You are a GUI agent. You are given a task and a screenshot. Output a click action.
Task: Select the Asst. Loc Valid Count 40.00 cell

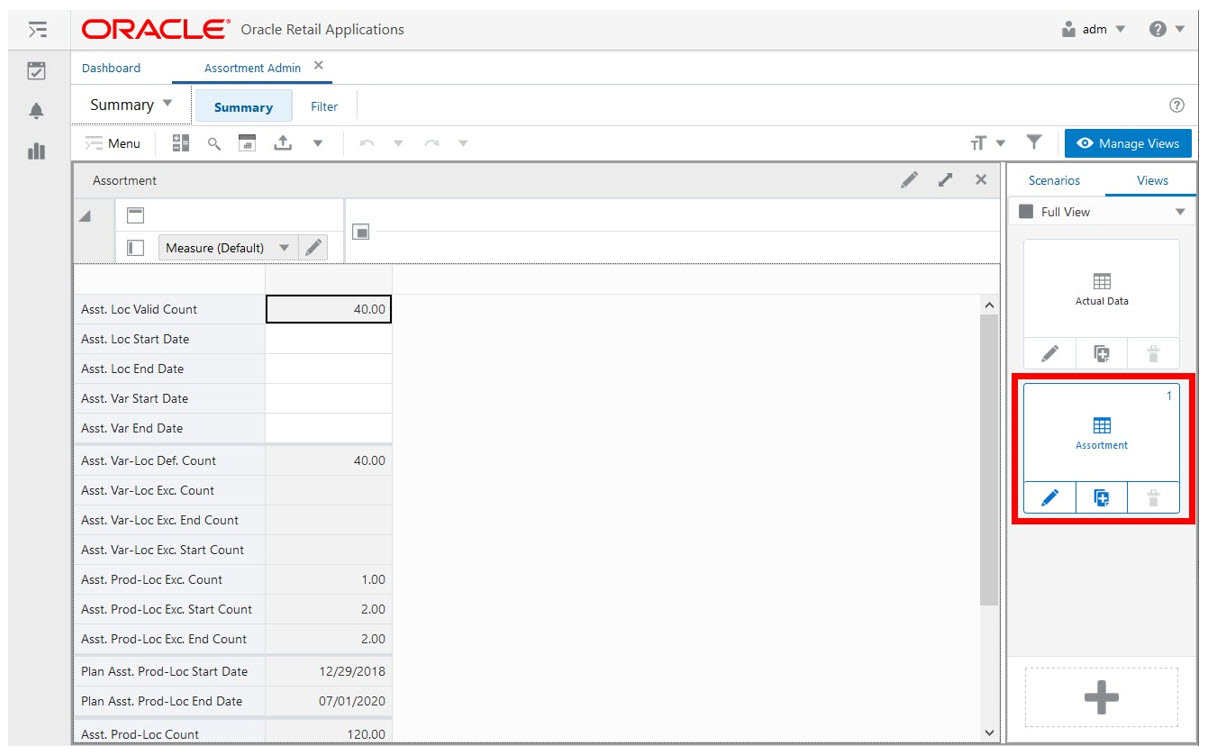(328, 310)
